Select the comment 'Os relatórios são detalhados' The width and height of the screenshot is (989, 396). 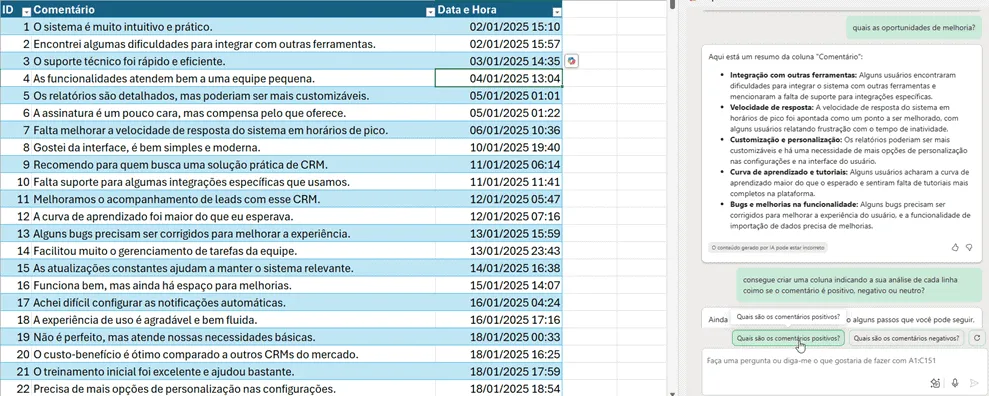233,96
